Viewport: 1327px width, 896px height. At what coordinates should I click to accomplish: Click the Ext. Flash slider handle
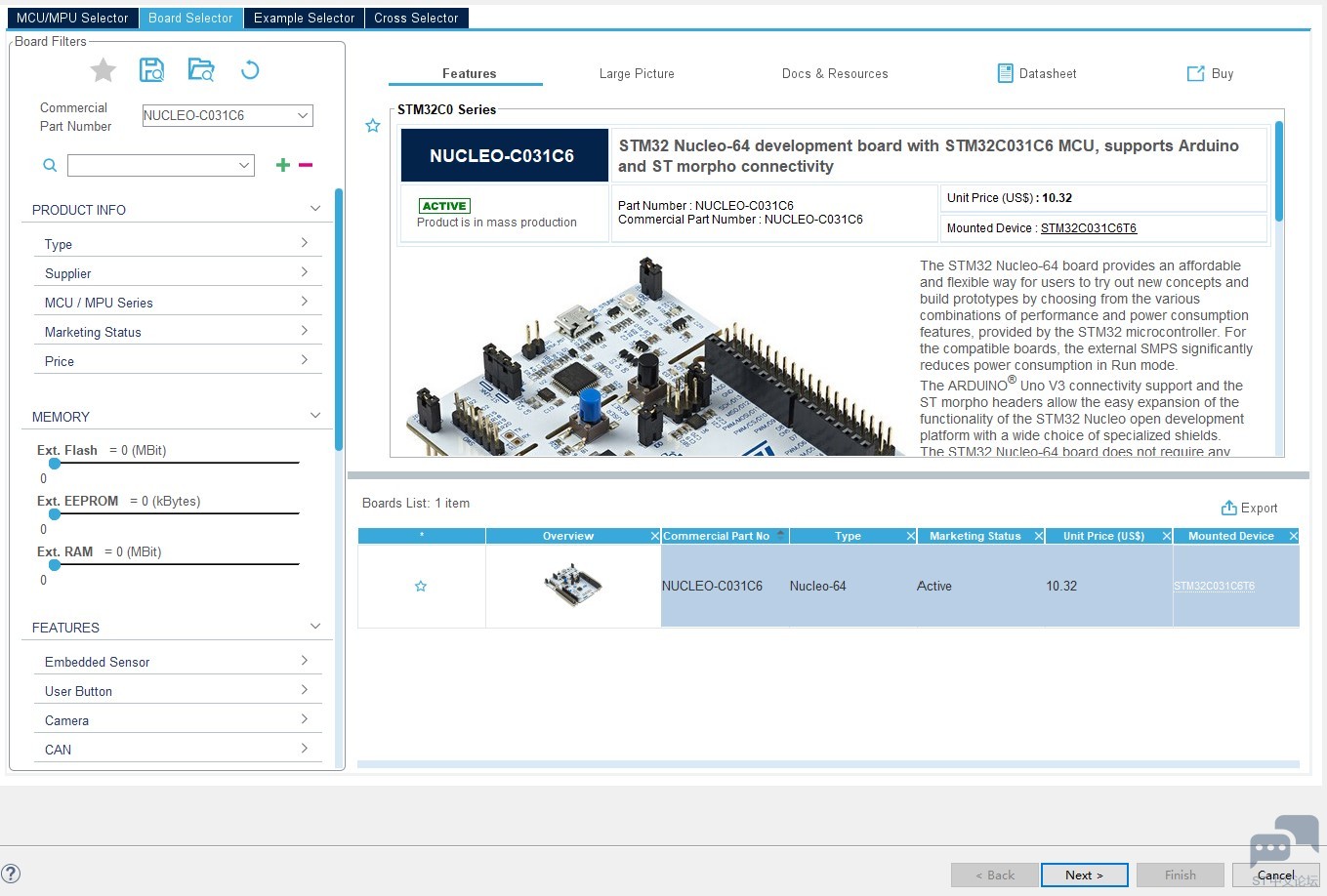coord(55,463)
